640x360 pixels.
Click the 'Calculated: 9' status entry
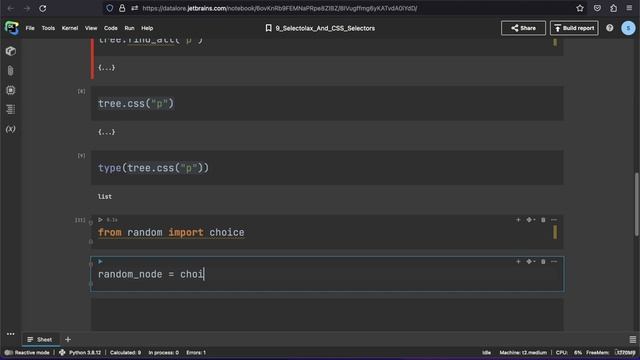tap(125, 352)
